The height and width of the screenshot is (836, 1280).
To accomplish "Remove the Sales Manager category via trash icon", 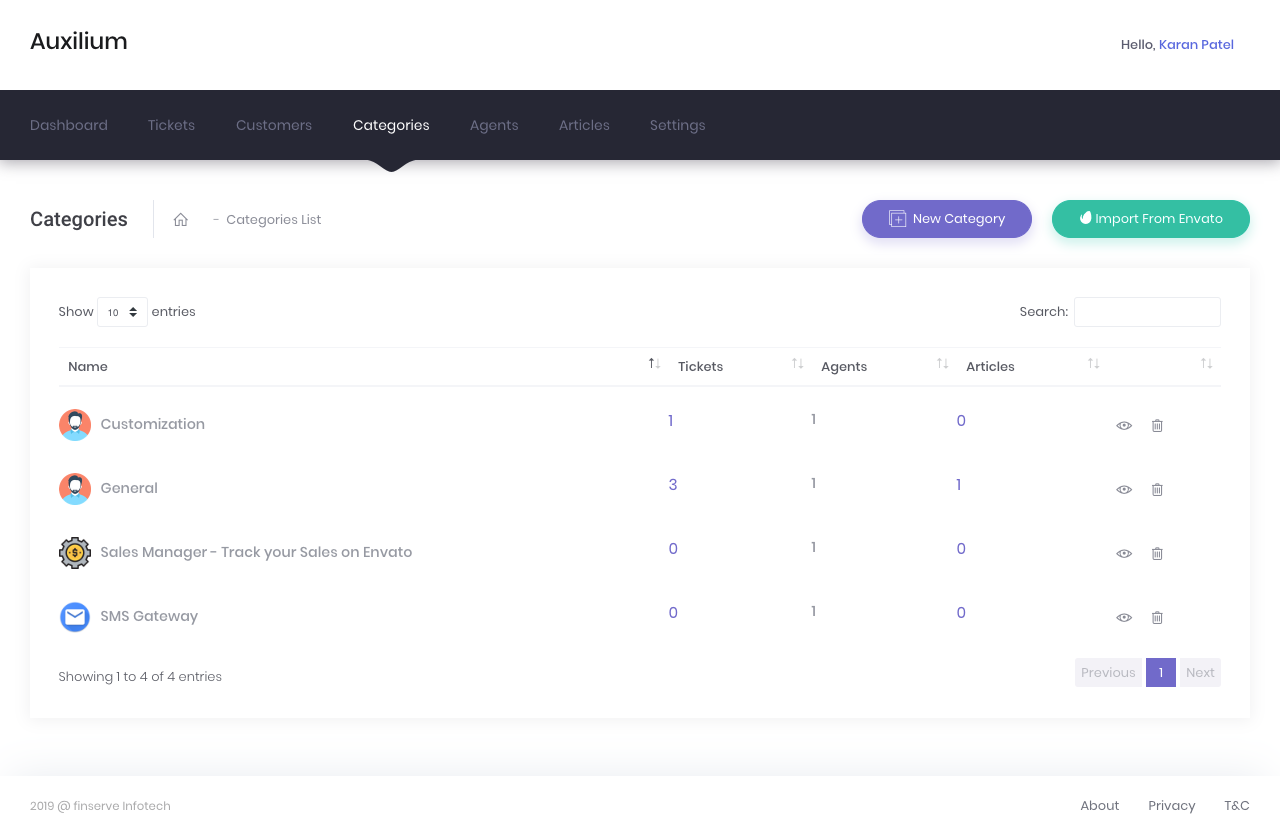I will pyautogui.click(x=1157, y=553).
